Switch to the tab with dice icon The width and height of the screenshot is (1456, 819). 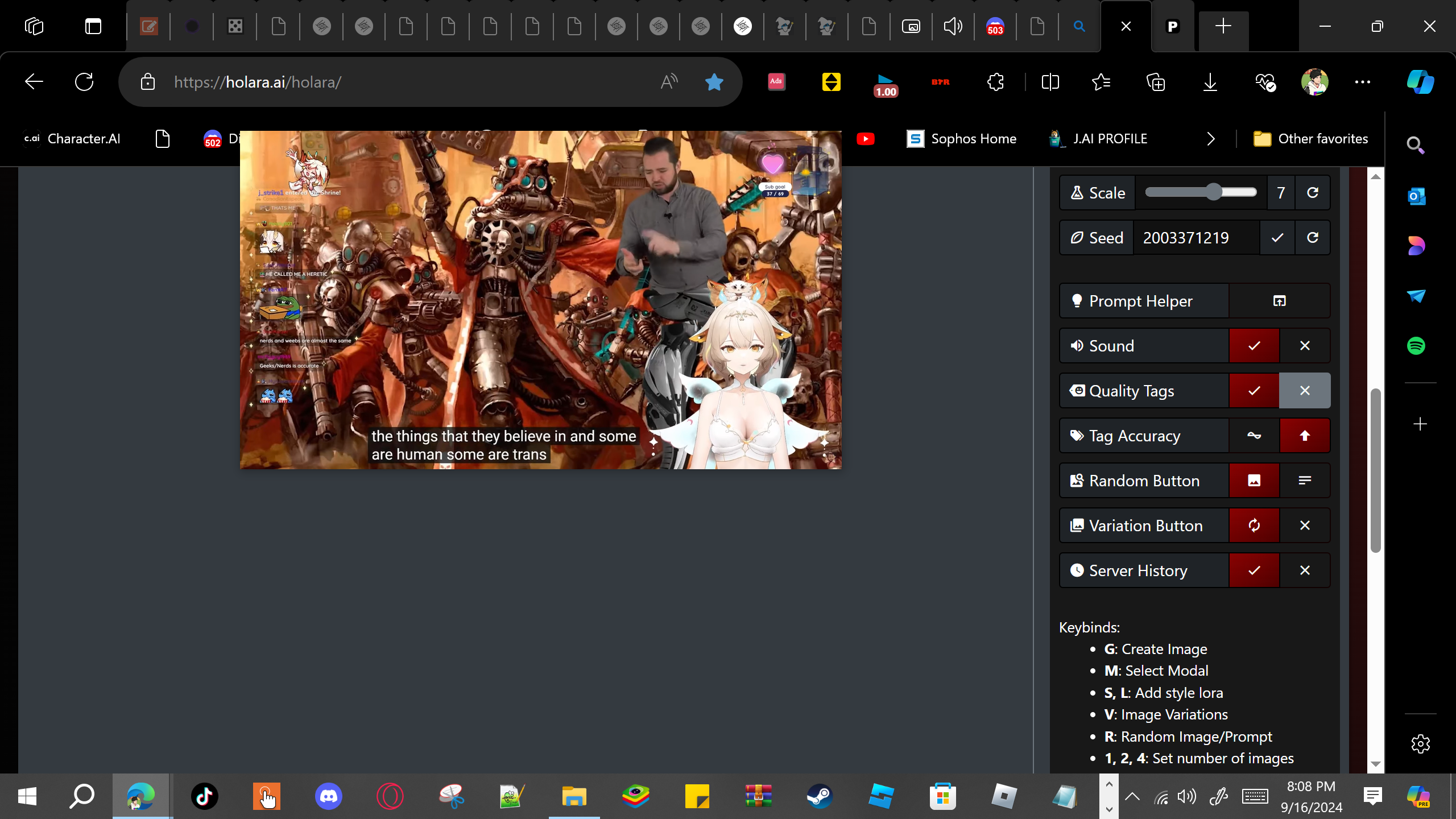pos(235,26)
